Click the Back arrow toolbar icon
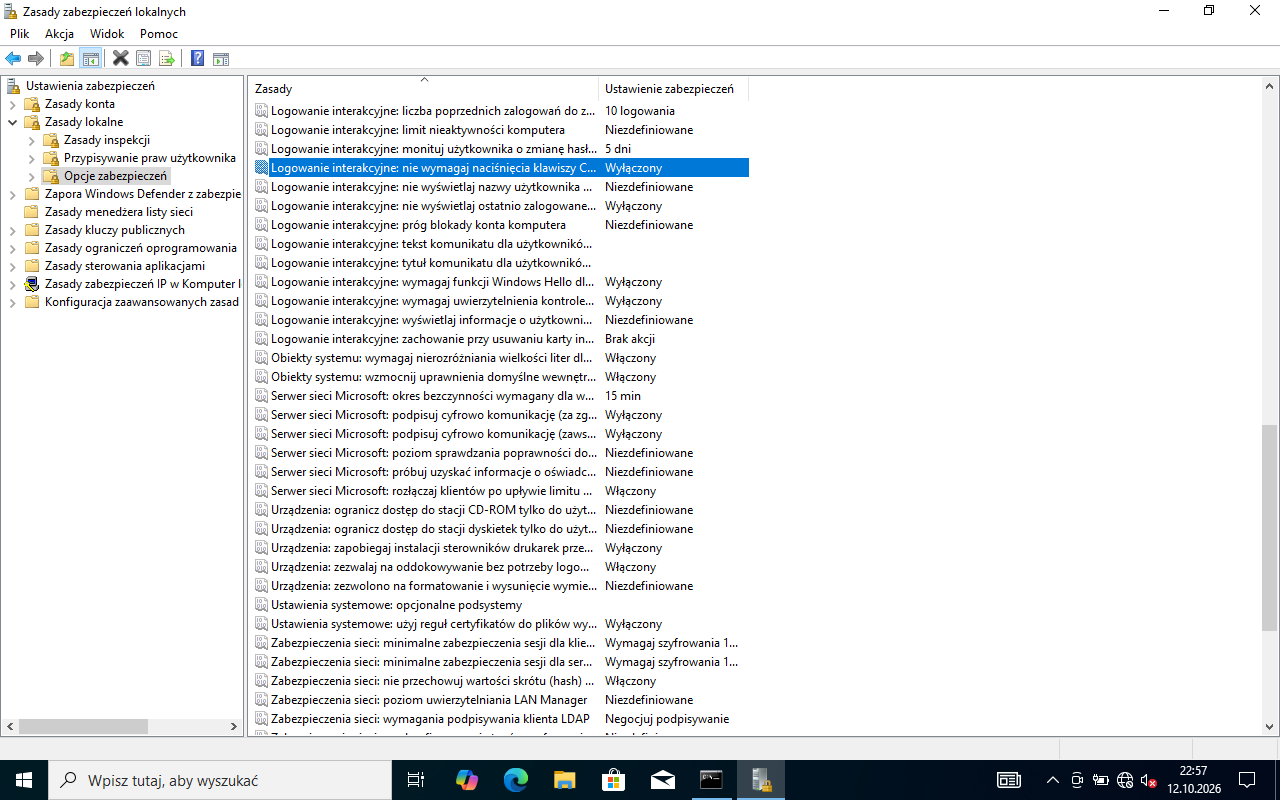Screen dimensions: 1280x800 pyautogui.click(x=13, y=58)
